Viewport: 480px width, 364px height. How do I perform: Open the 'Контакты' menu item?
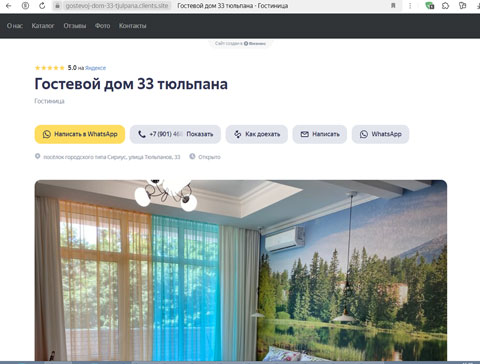132,26
